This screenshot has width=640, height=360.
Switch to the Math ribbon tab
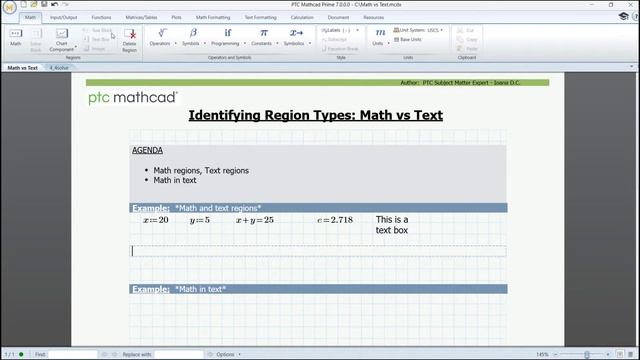30,18
